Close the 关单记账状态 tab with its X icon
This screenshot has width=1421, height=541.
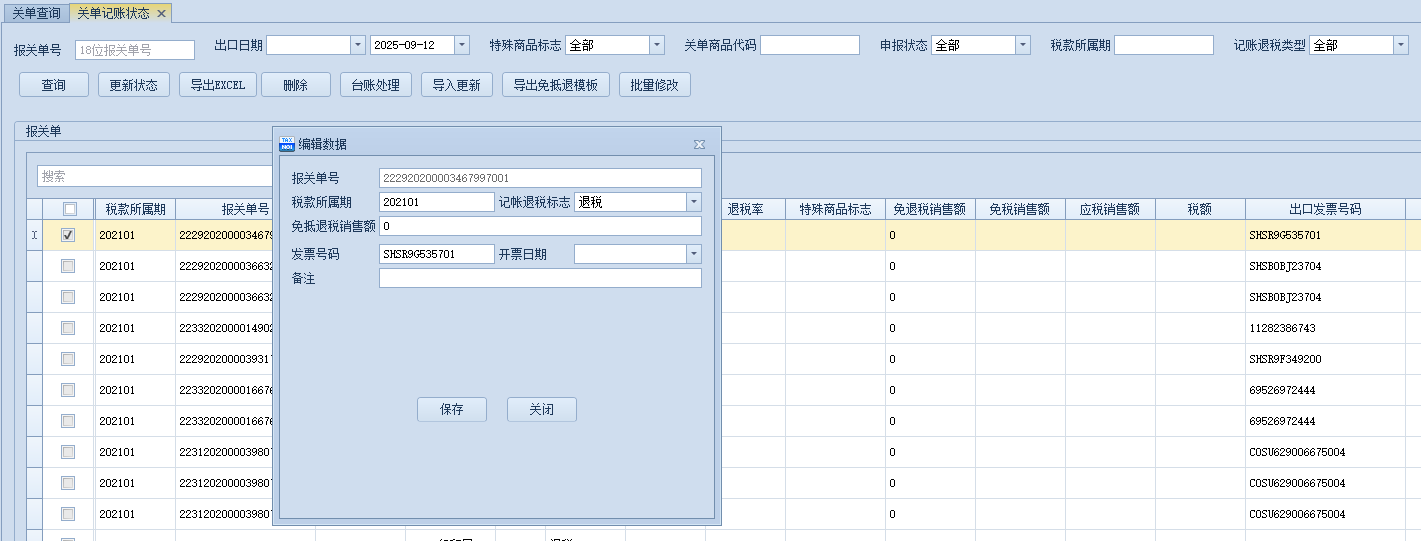coord(161,13)
